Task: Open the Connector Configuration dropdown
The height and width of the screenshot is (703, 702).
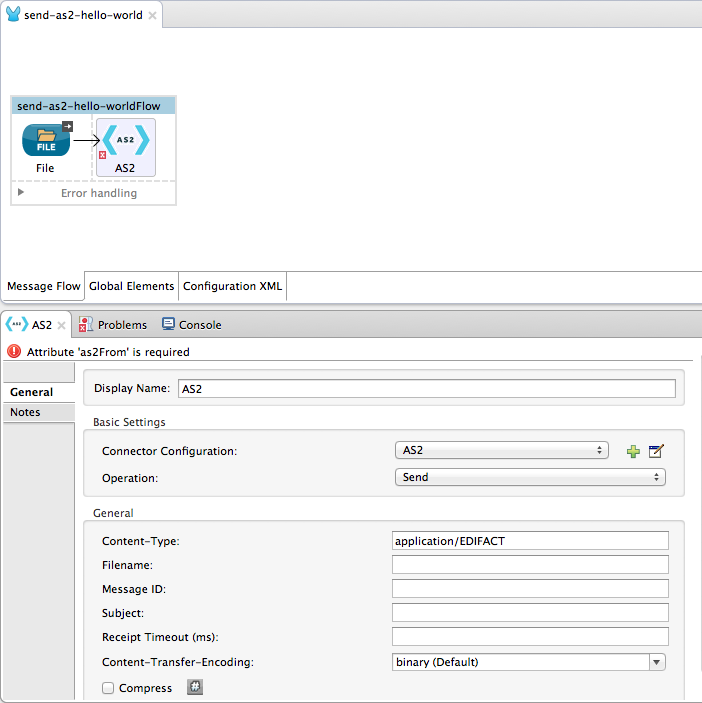Action: pos(501,451)
